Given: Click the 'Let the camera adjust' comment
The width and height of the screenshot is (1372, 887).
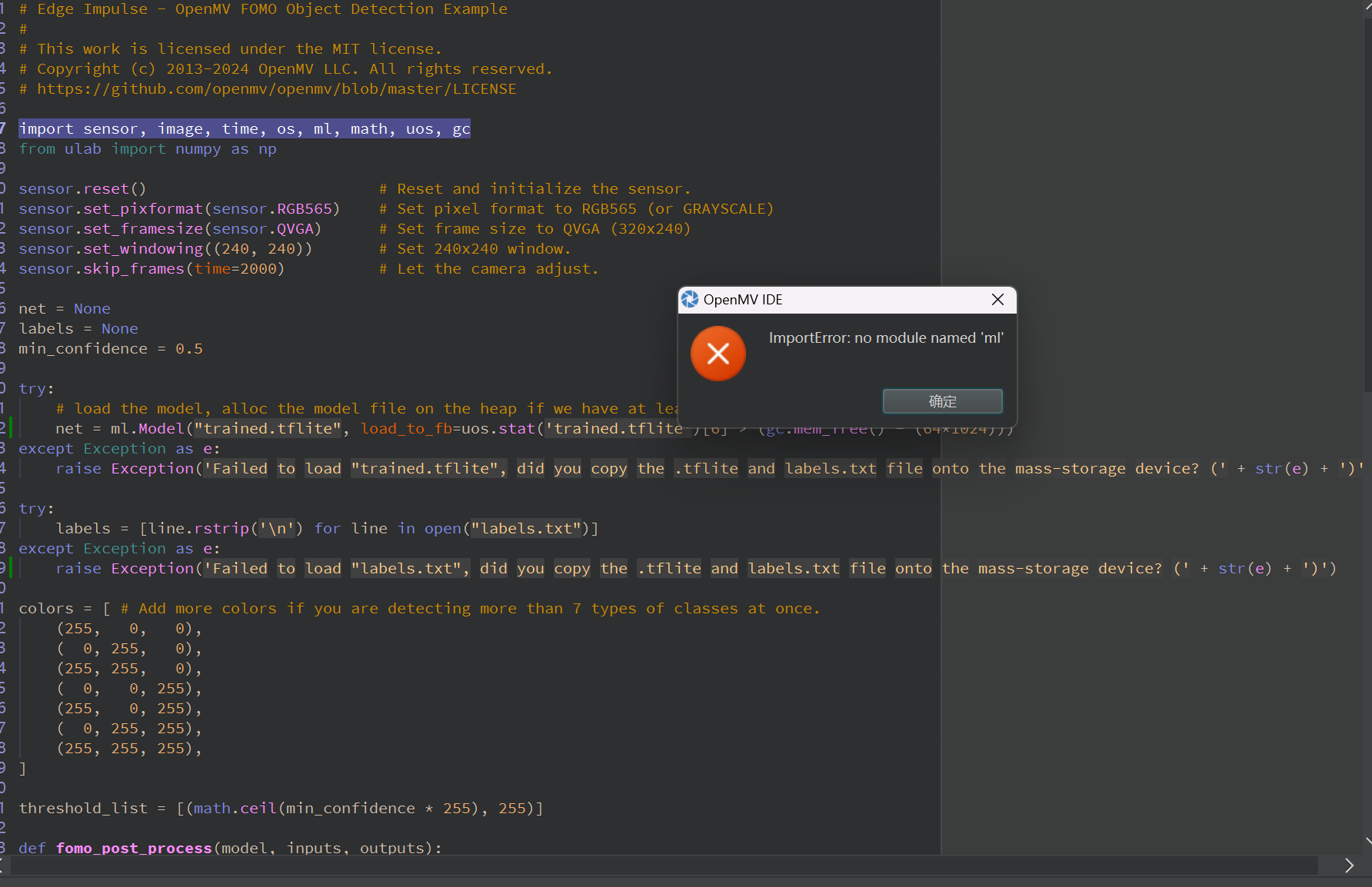Looking at the screenshot, I should point(488,269).
